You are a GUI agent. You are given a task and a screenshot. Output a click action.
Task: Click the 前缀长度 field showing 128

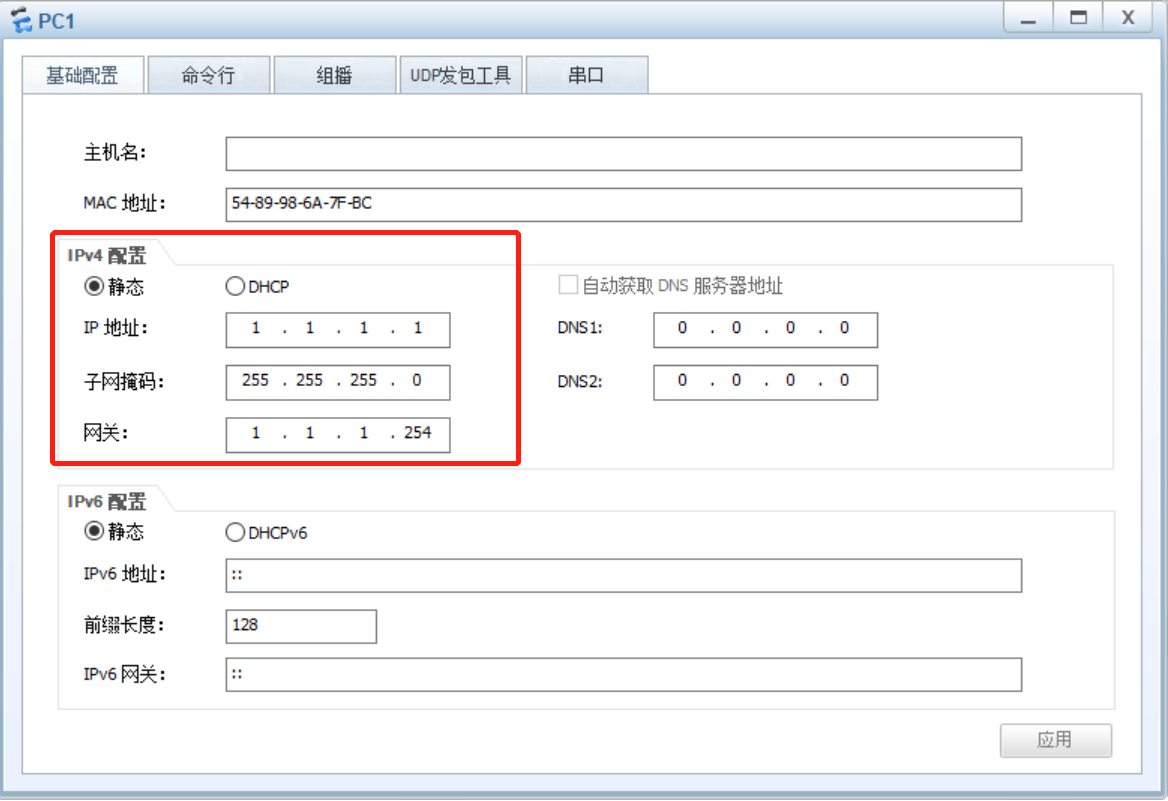coord(301,626)
